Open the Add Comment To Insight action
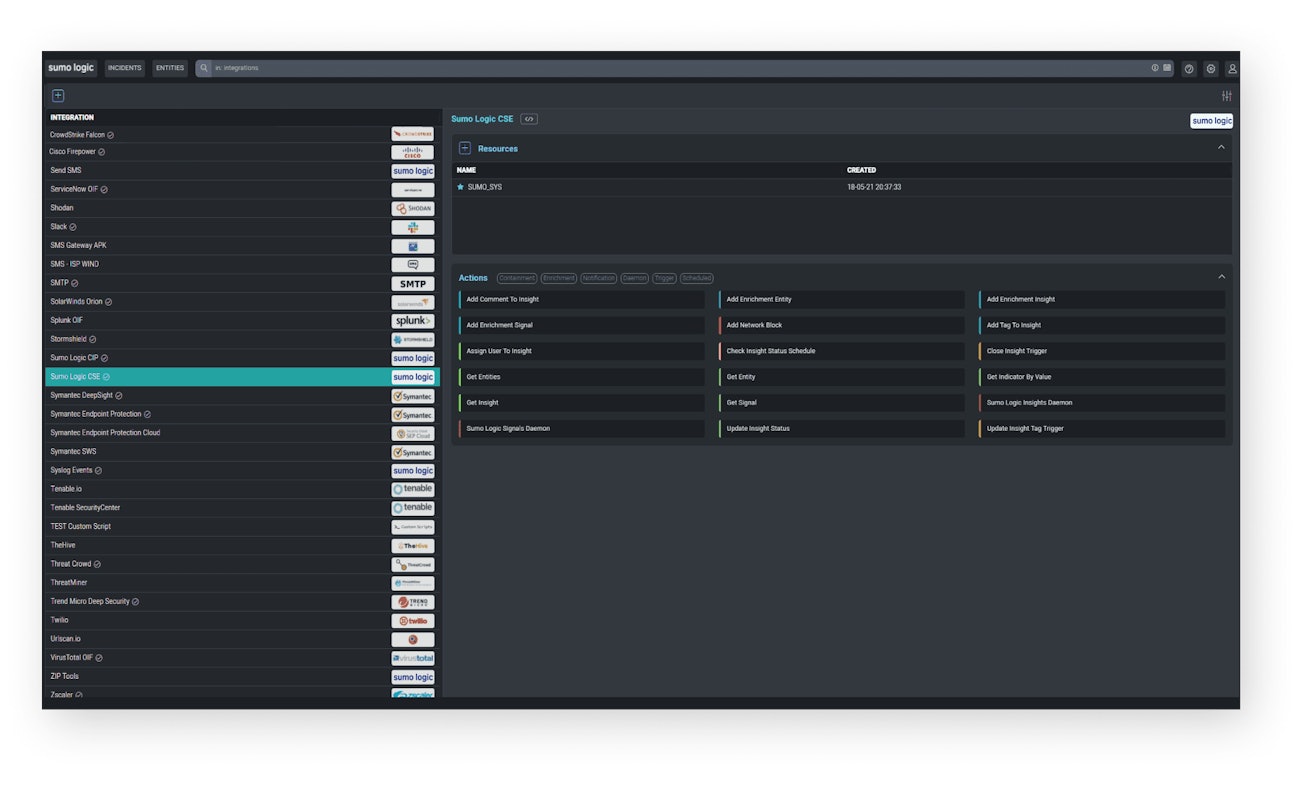 coord(581,299)
